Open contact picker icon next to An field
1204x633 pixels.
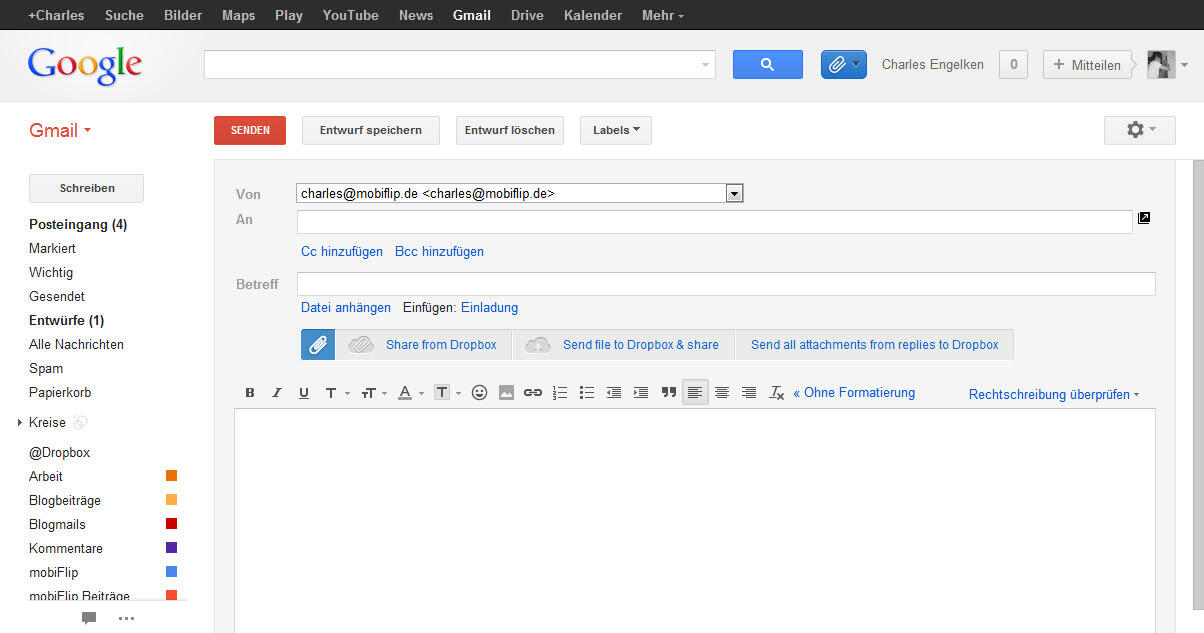(1144, 217)
